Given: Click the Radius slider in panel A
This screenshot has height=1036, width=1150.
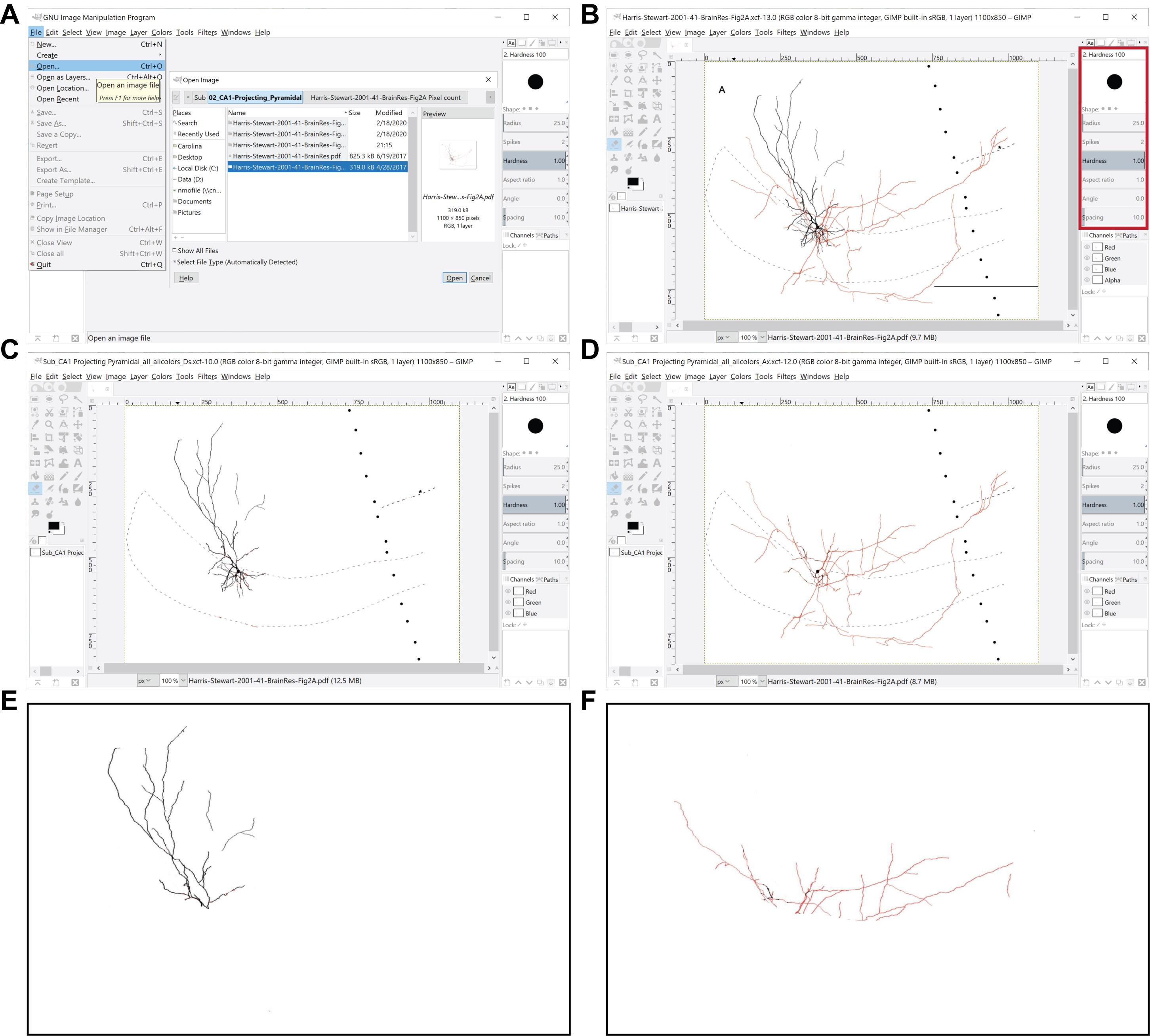Looking at the screenshot, I should coord(534,123).
